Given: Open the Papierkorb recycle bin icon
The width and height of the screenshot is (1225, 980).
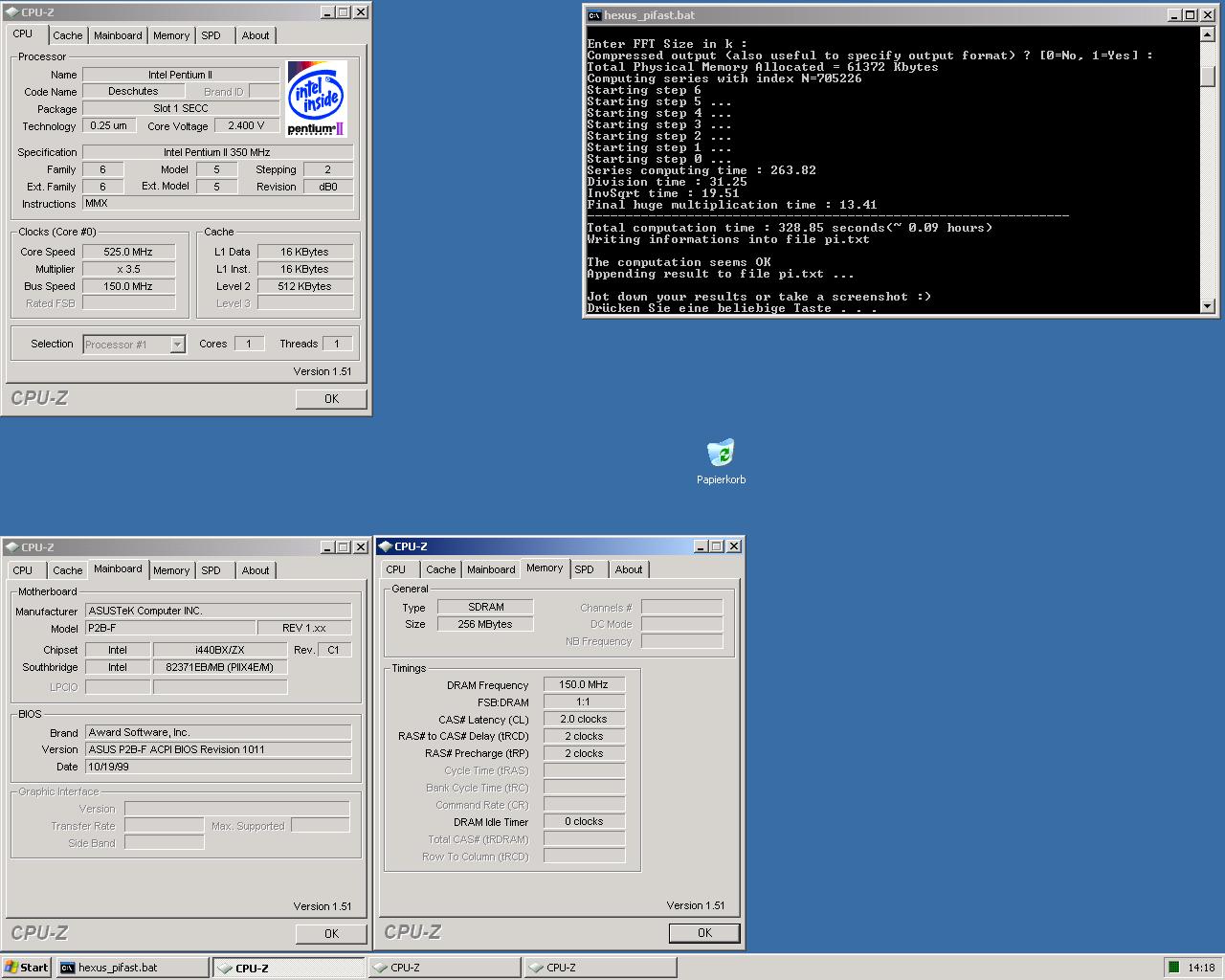Looking at the screenshot, I should point(721,454).
